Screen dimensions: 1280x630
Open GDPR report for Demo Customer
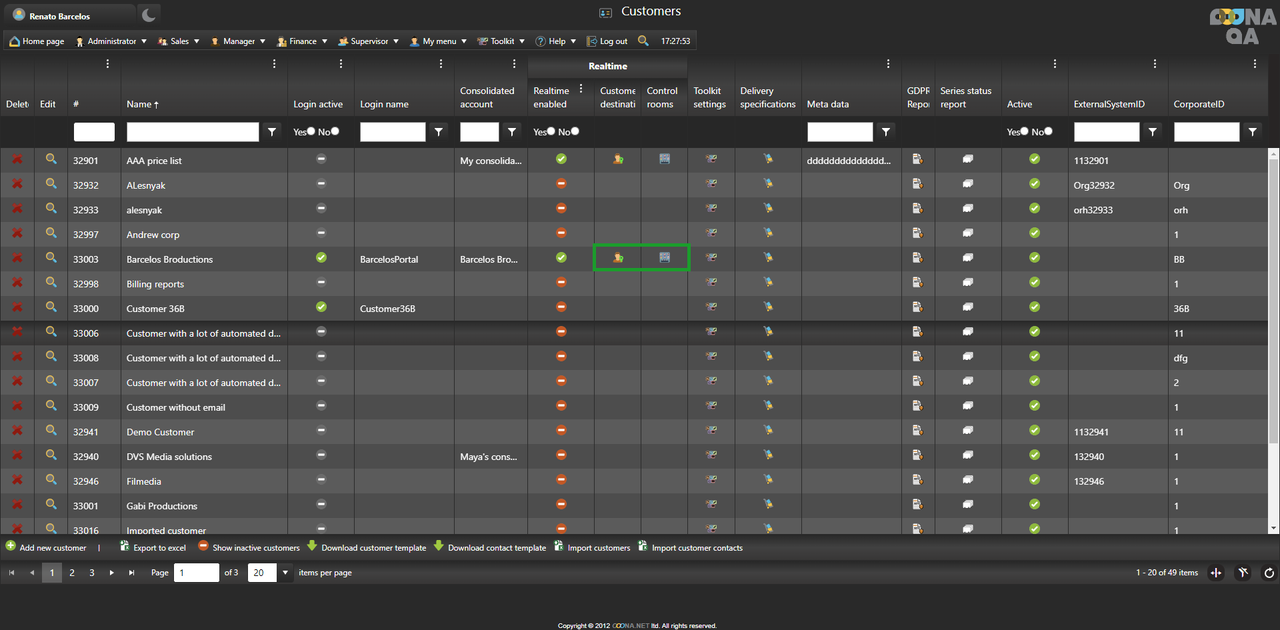917,431
